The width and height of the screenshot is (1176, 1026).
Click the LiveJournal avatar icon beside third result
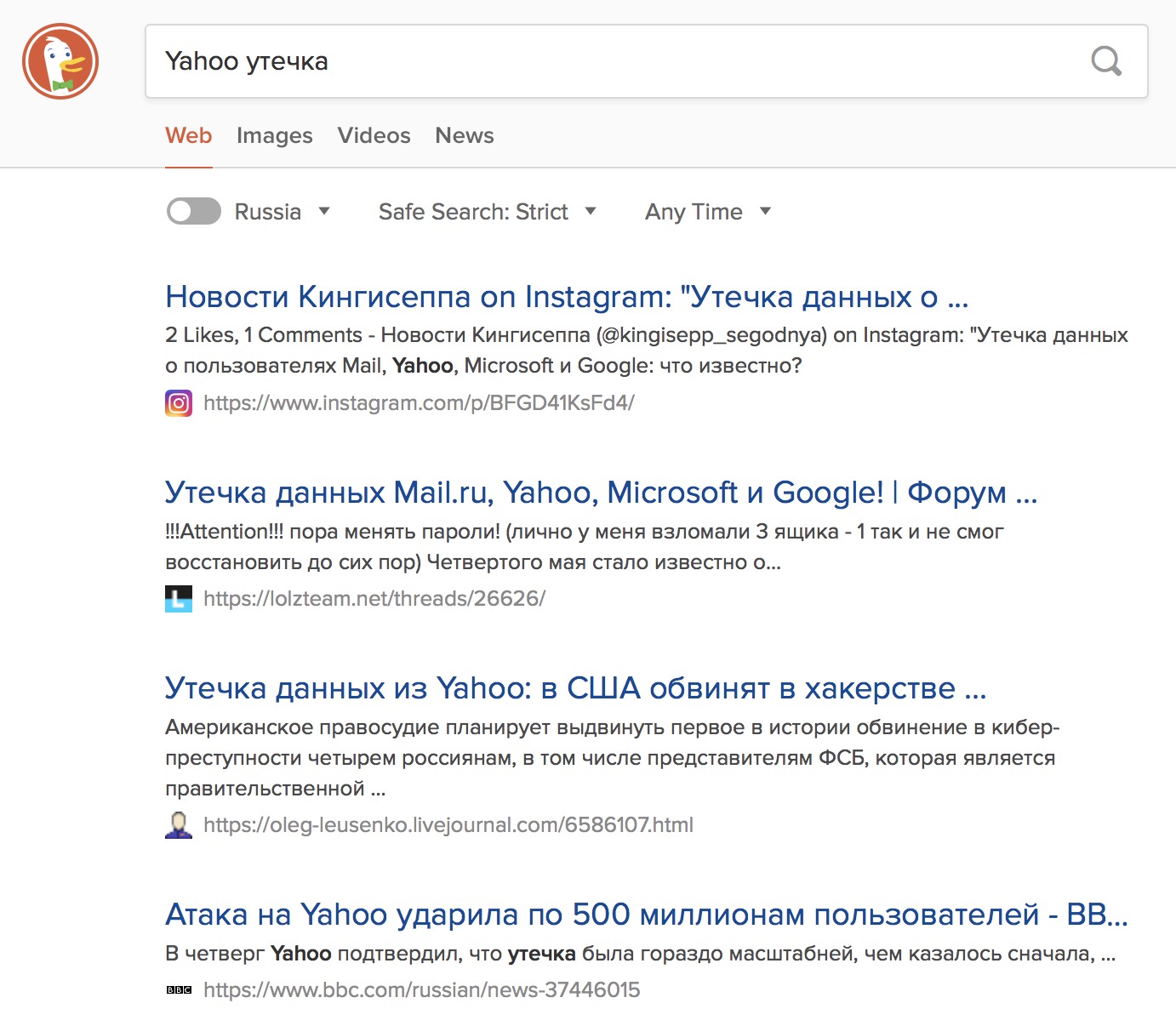pos(179,825)
